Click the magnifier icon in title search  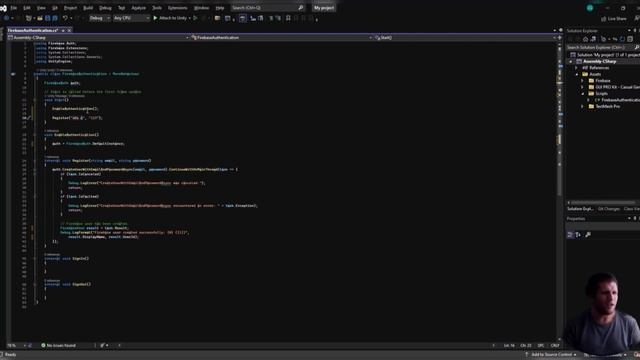coord(301,8)
